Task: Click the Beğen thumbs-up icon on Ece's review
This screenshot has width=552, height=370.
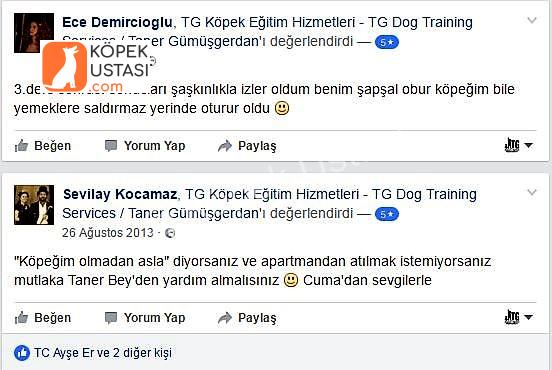Action: [x=21, y=145]
